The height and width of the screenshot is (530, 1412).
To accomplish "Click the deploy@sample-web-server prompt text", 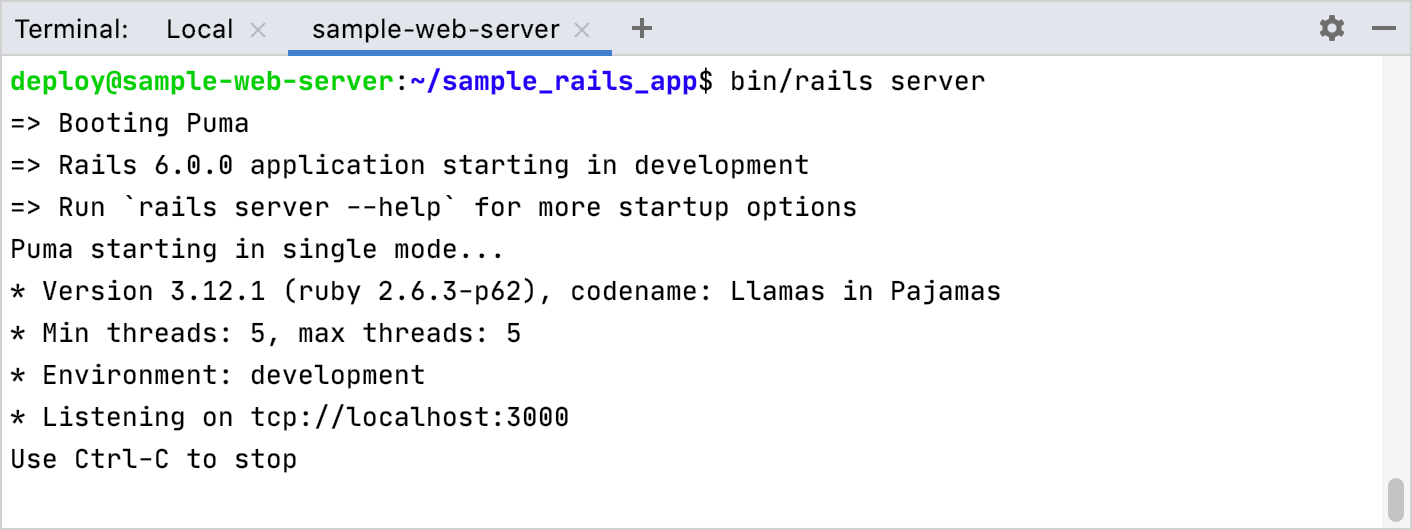I will [x=202, y=81].
